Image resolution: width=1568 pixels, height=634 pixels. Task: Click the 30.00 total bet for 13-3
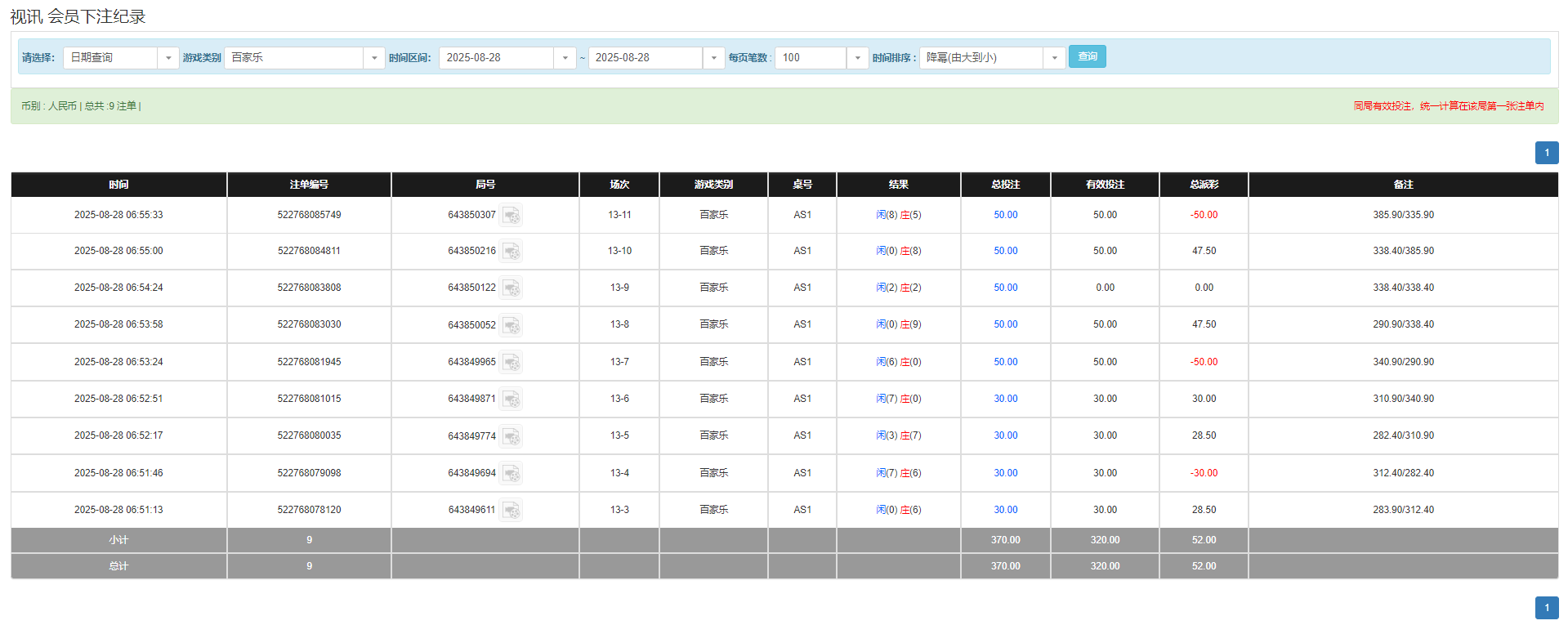1006,510
